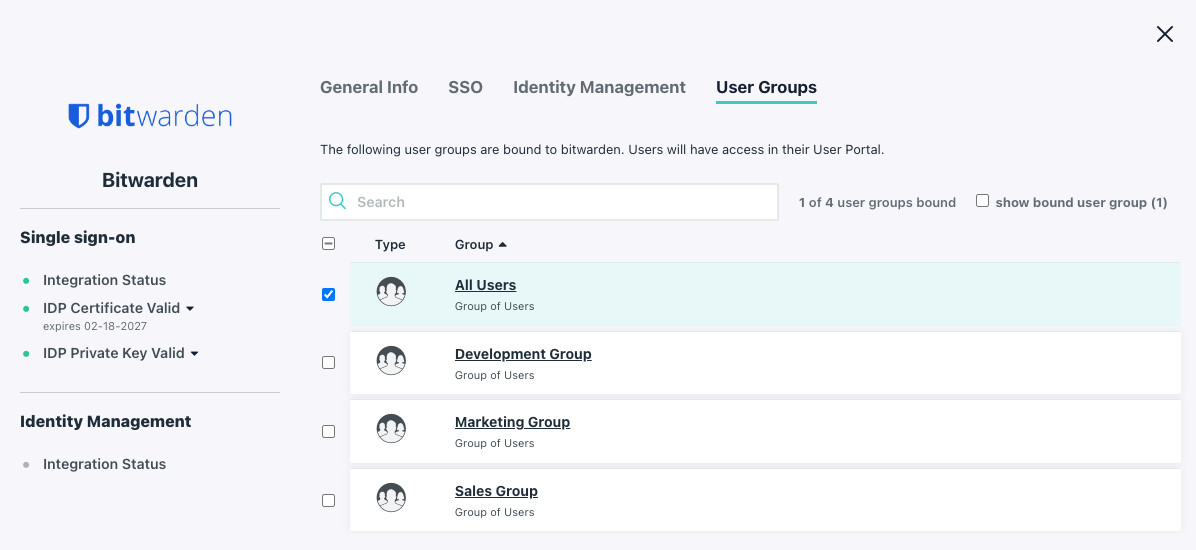Click the Sales Group type icon

[391, 498]
